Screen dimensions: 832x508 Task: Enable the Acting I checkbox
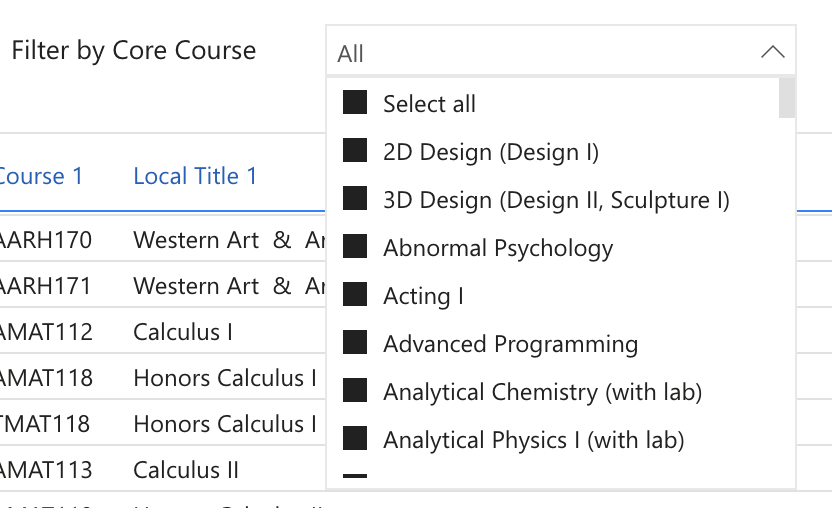[x=355, y=295]
